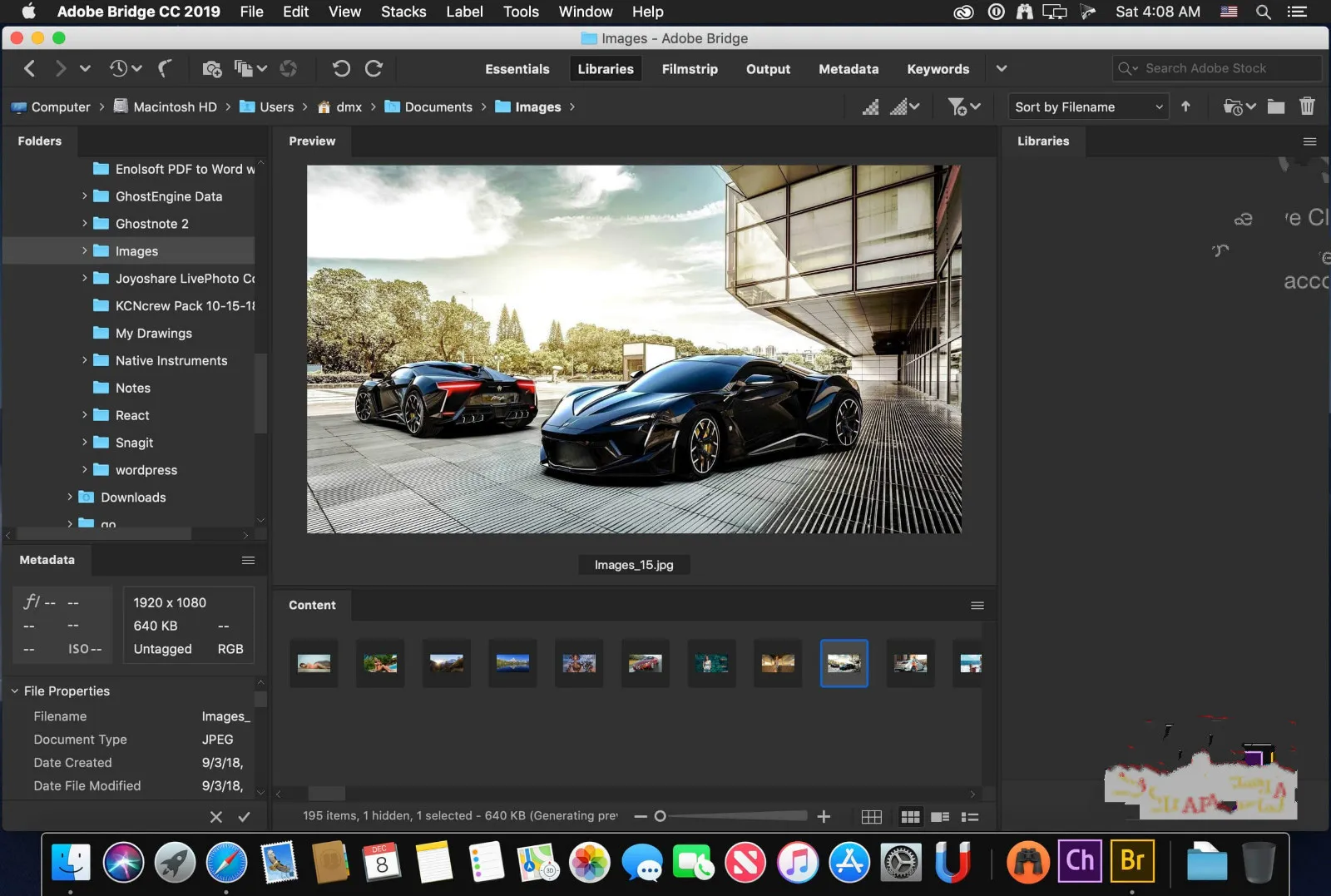Click the trash icon to delete selected item
Viewport: 1331px width, 896px height.
[x=1307, y=106]
